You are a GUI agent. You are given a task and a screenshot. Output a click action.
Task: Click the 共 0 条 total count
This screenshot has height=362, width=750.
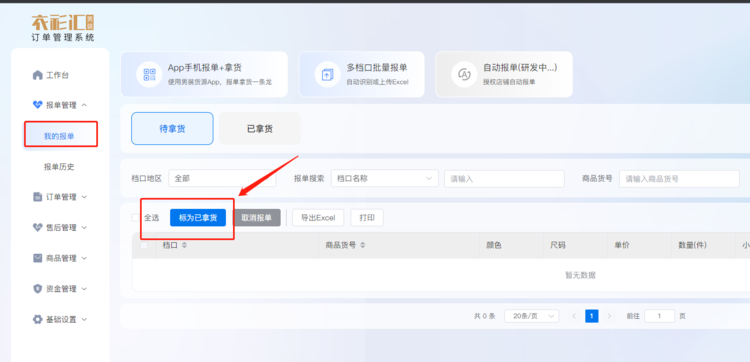click(x=485, y=316)
